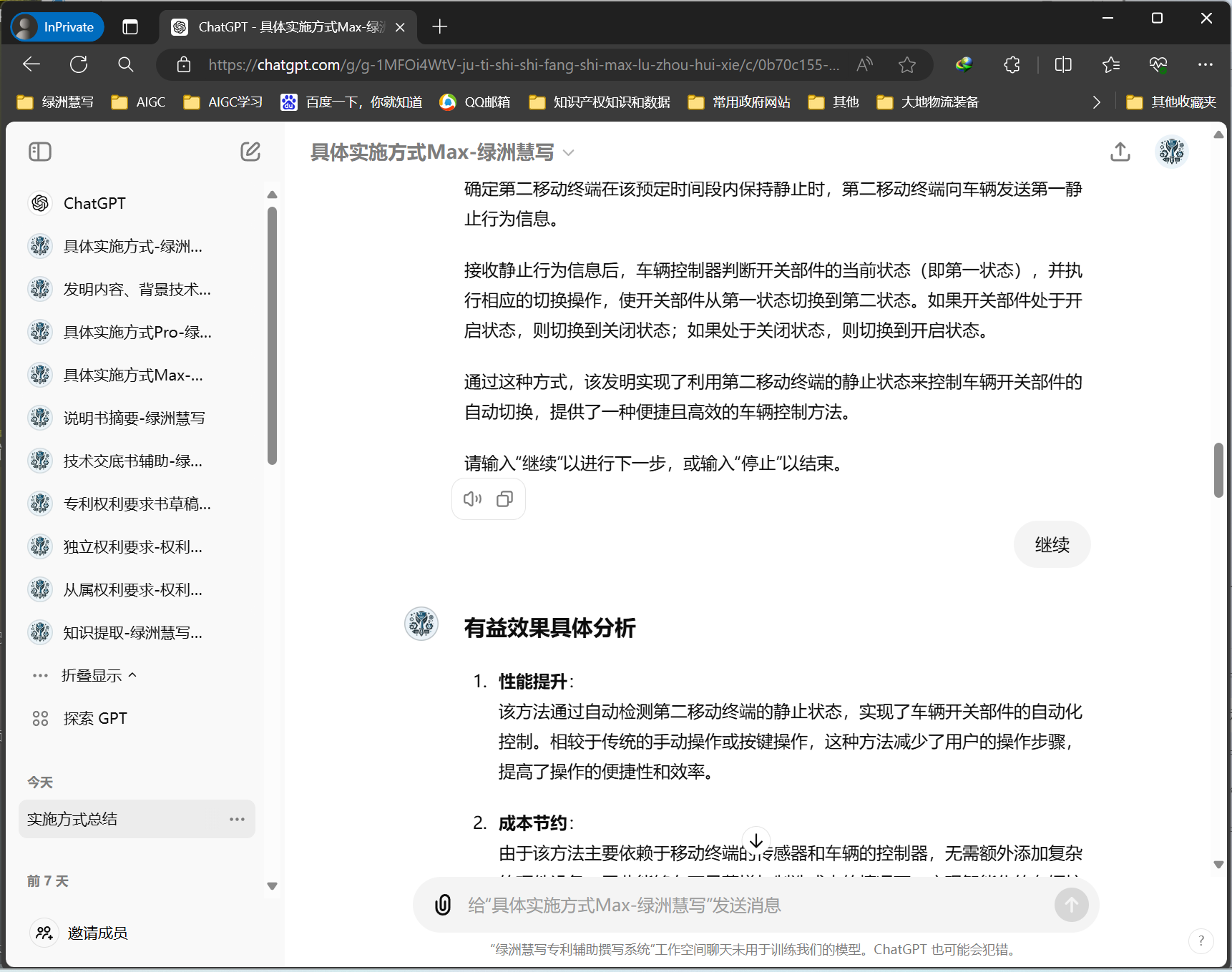
Task: Collapse the 折叠显示 section
Action: click(99, 674)
